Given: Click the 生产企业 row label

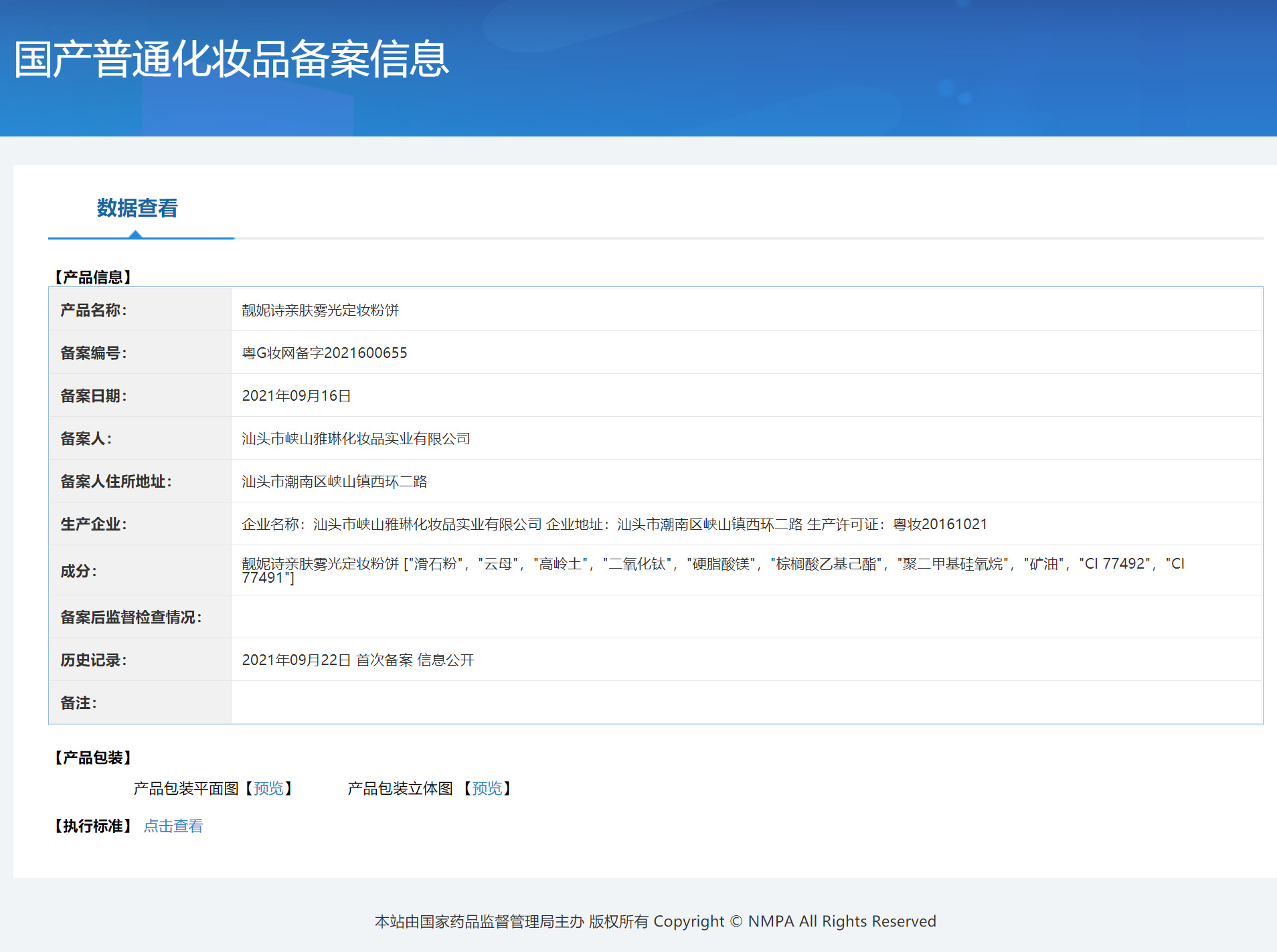Looking at the screenshot, I should 94,525.
